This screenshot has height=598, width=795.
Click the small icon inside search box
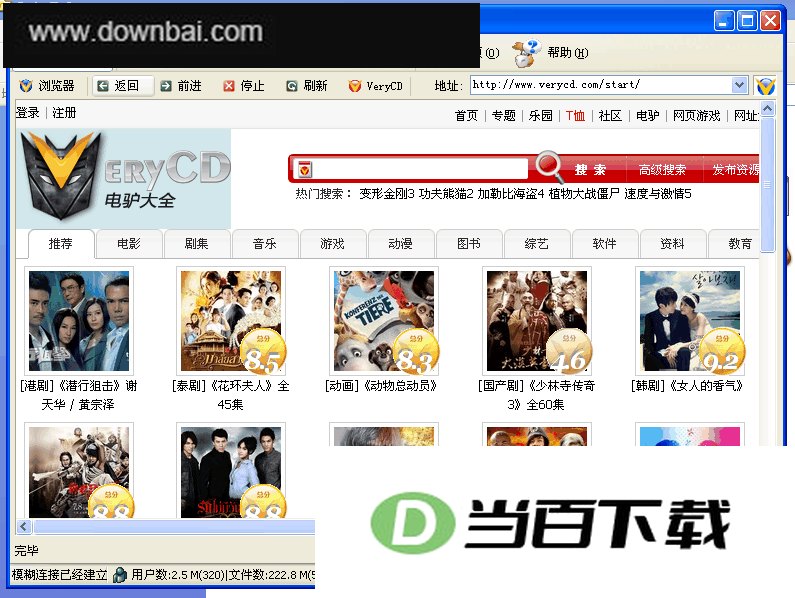pyautogui.click(x=305, y=169)
